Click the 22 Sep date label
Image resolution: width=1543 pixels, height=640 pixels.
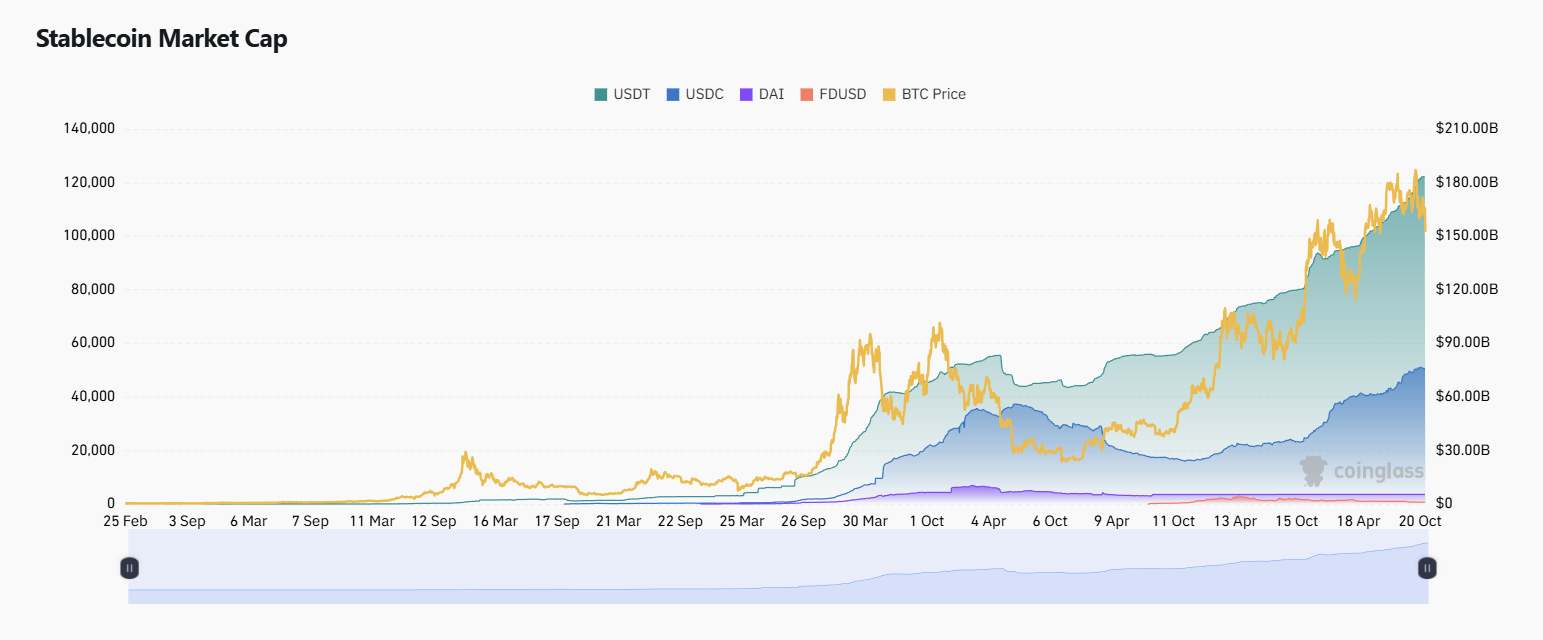[680, 521]
